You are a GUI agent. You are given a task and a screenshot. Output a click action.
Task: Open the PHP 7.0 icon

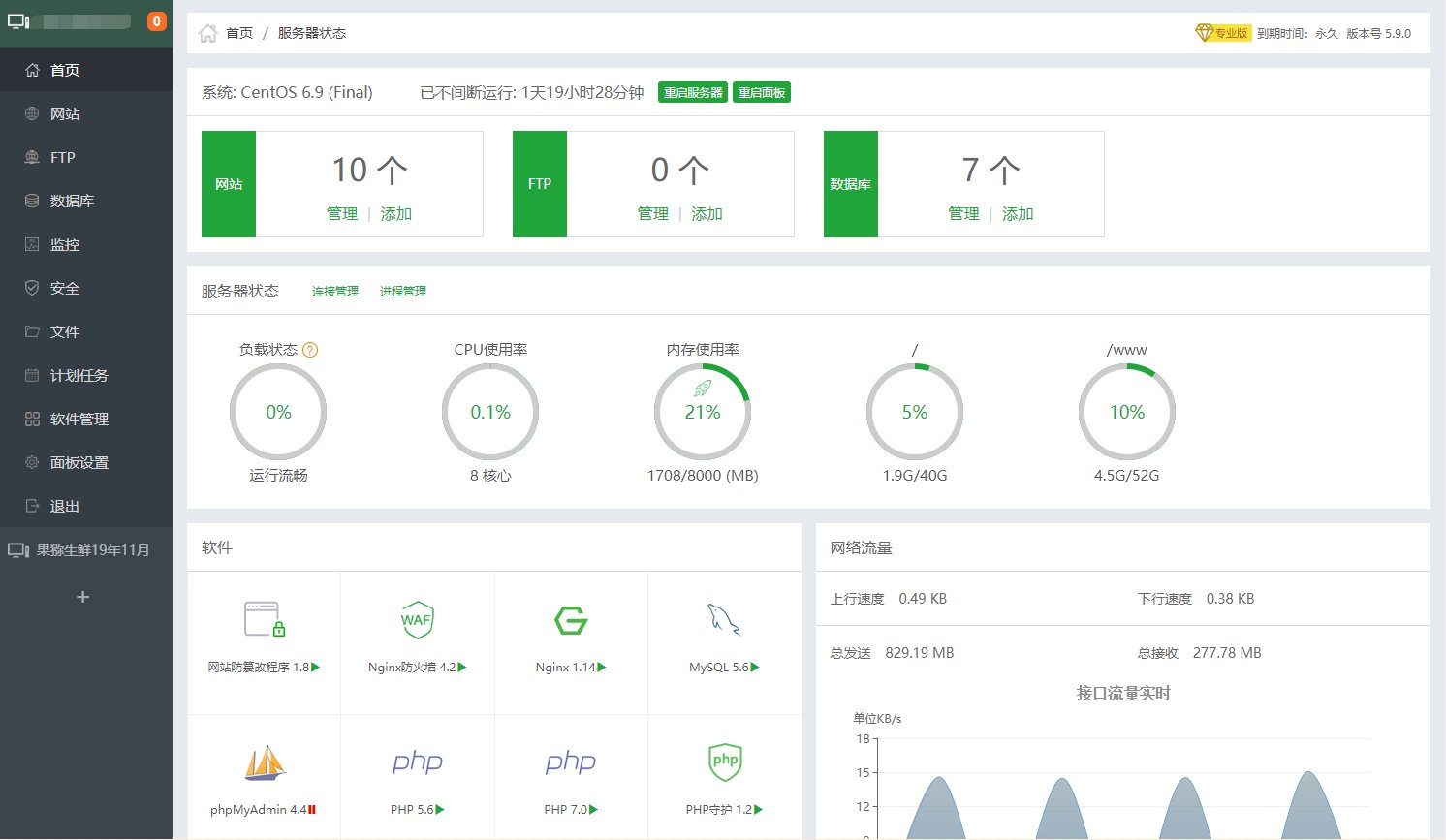(571, 762)
